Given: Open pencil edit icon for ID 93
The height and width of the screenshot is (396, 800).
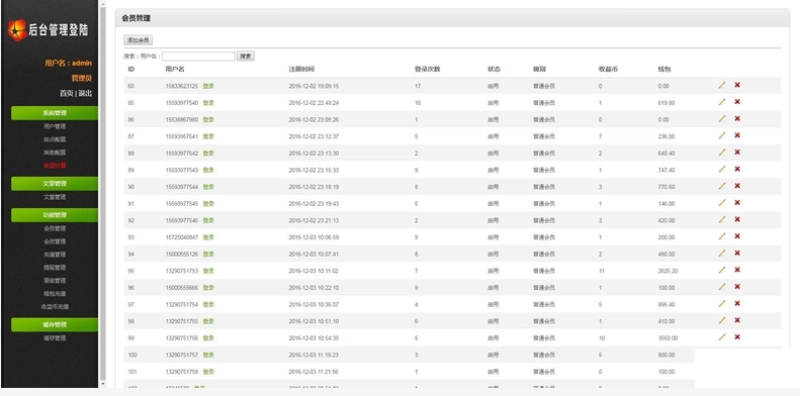Looking at the screenshot, I should 721,236.
